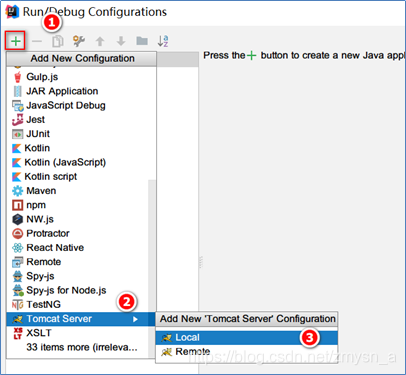This screenshot has width=406, height=375.
Task: Show the 33 items more entry
Action: (x=82, y=347)
